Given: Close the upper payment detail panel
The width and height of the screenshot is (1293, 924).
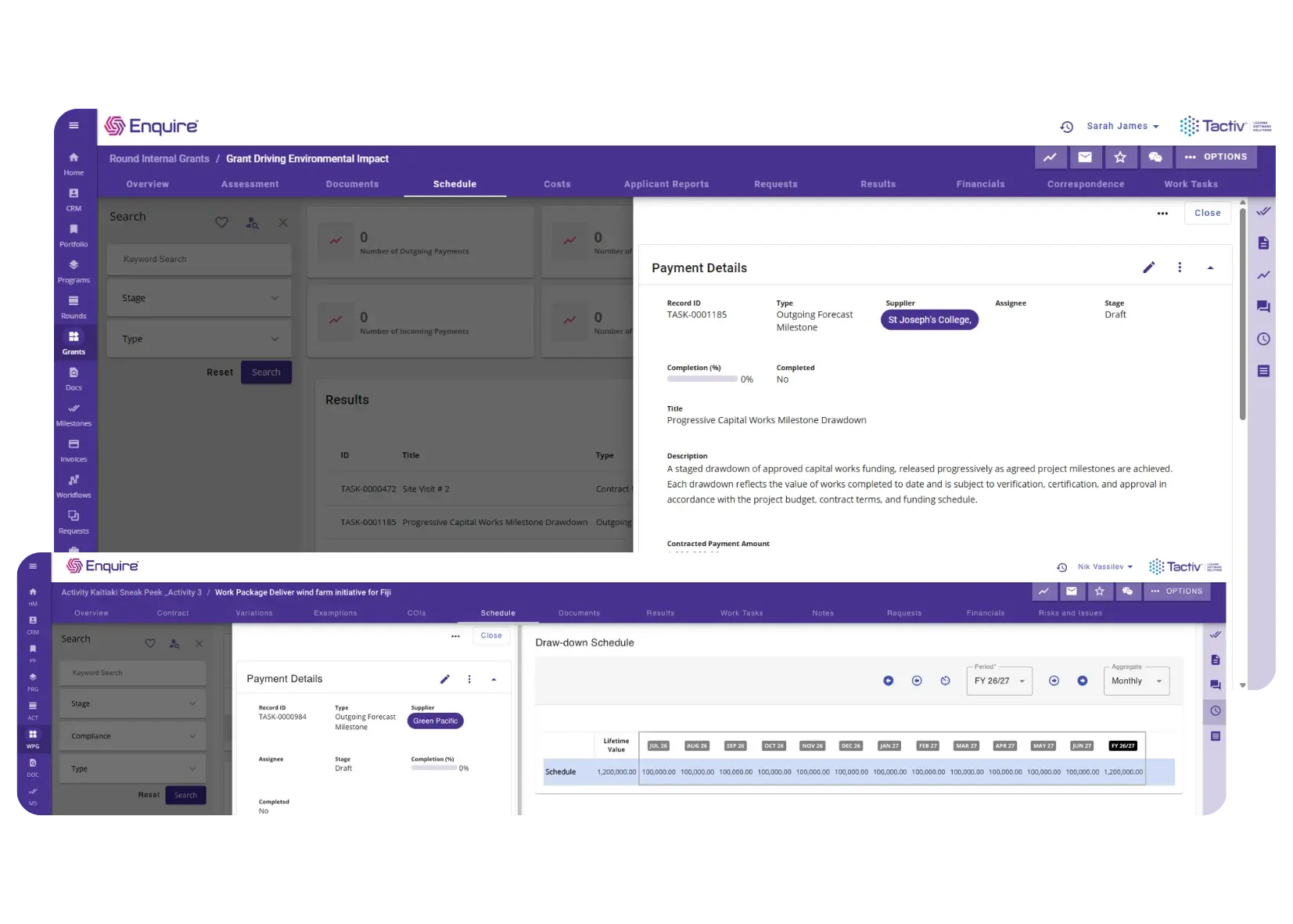Looking at the screenshot, I should pos(1207,213).
